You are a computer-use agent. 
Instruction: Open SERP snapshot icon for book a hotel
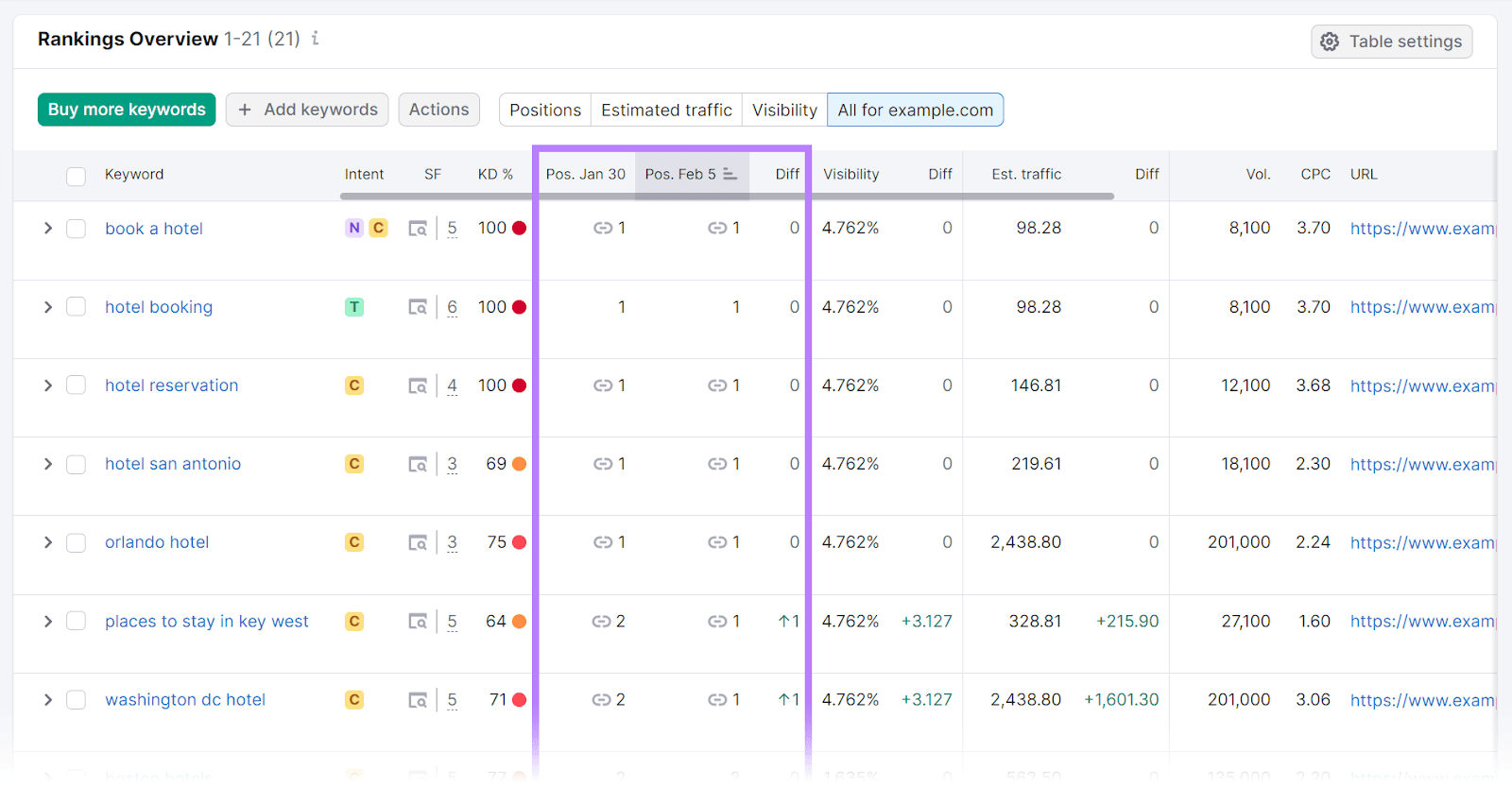[x=418, y=229]
